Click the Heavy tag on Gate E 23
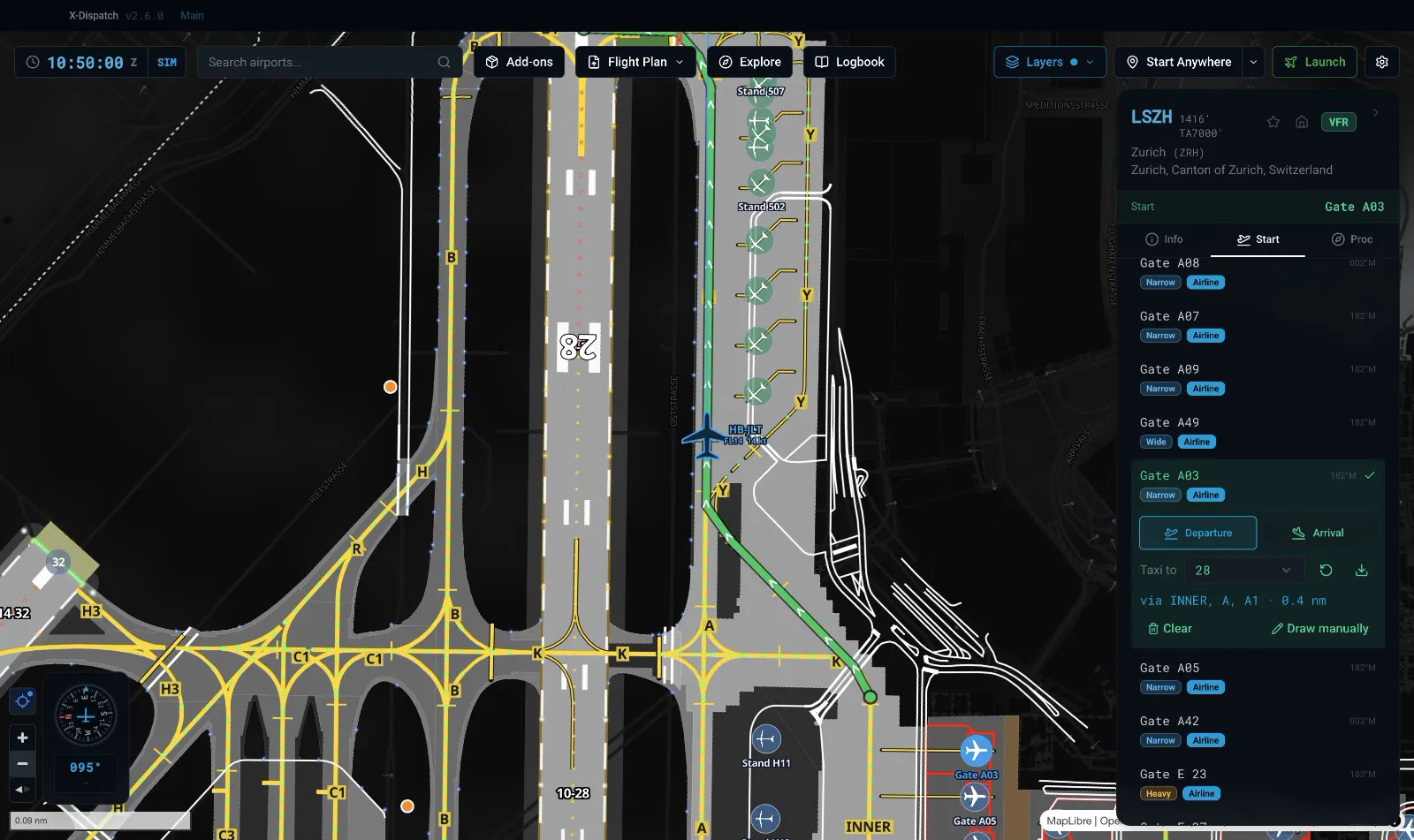The height and width of the screenshot is (840, 1414). (1159, 793)
